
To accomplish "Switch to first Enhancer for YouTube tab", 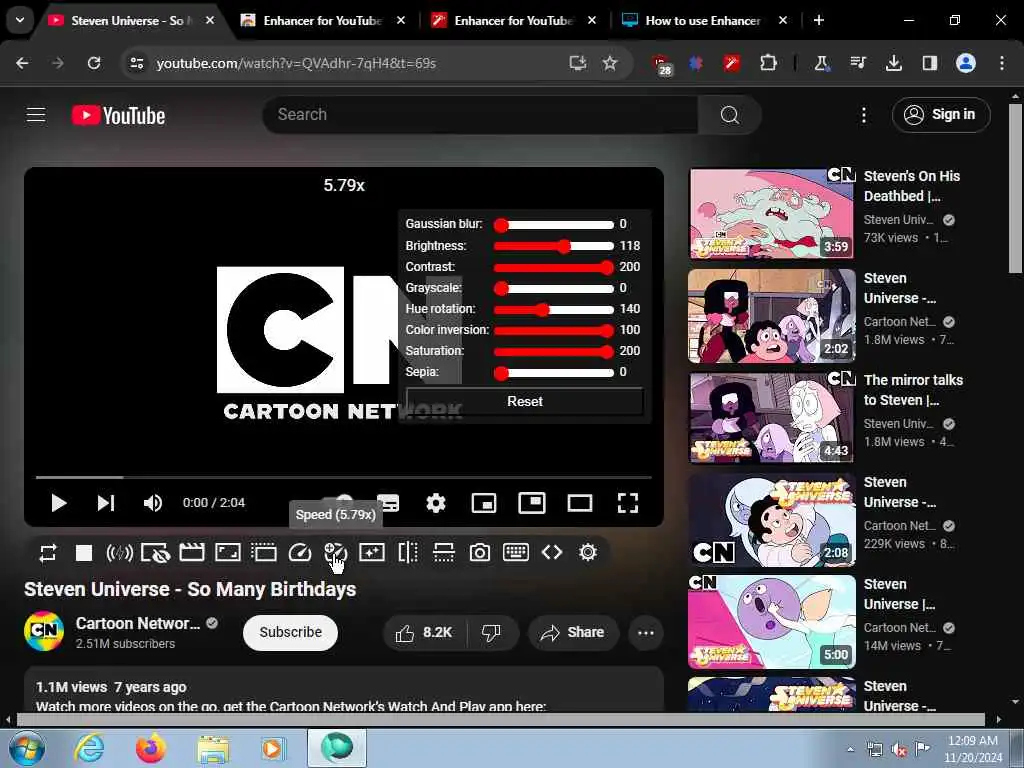I will click(322, 21).
